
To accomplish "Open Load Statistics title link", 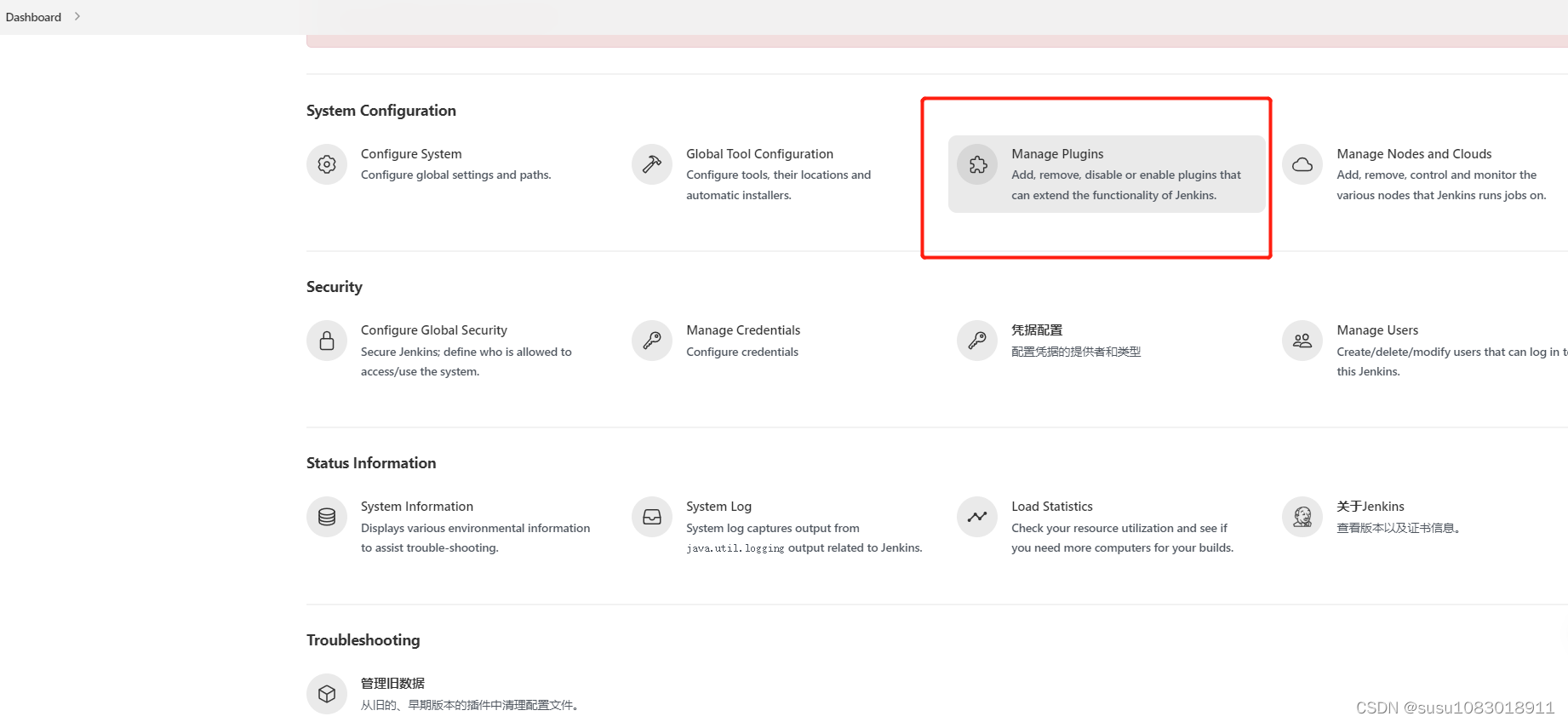I will [1052, 507].
